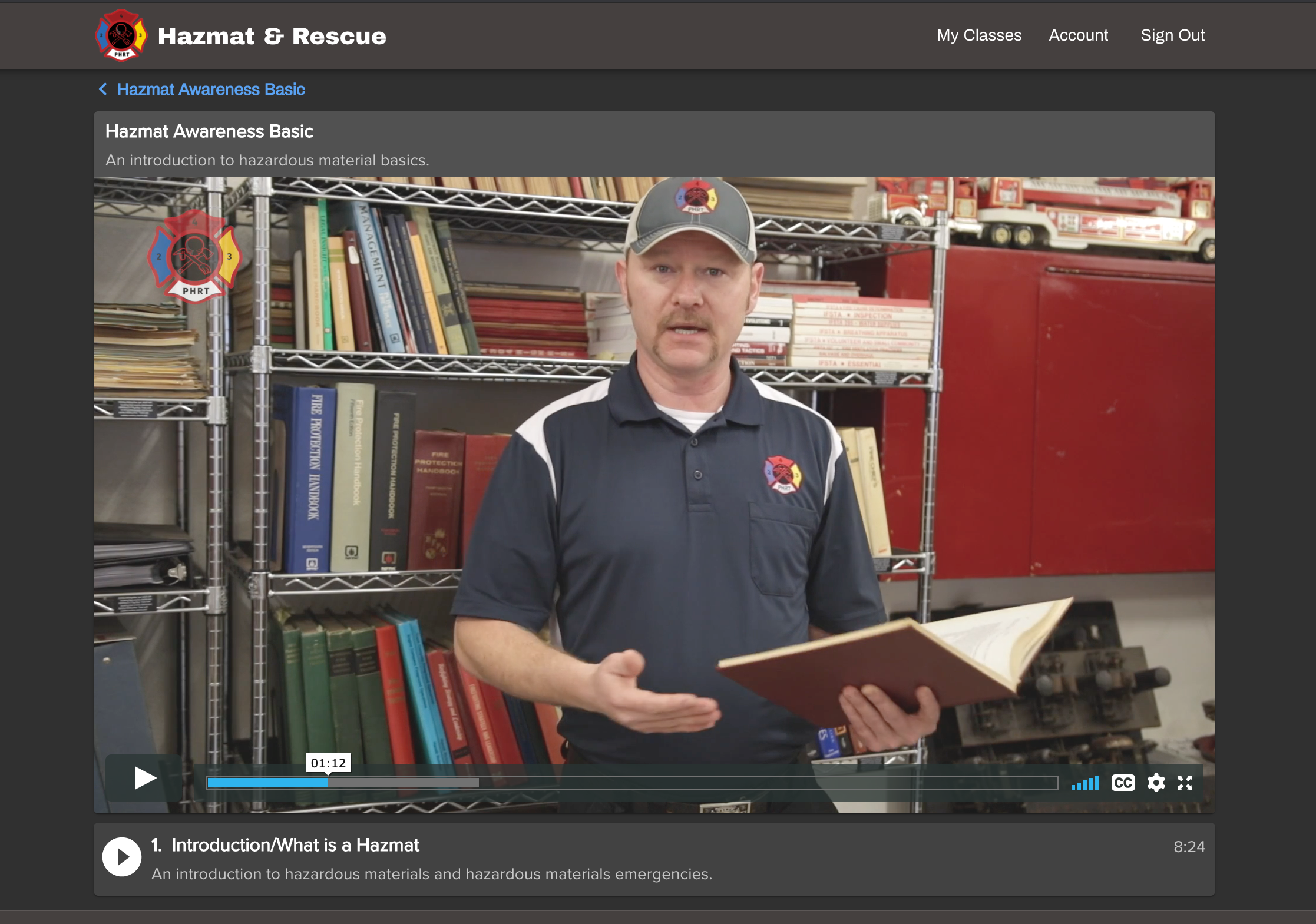Click the back chevron arrow icon
1316x924 pixels.
click(103, 89)
